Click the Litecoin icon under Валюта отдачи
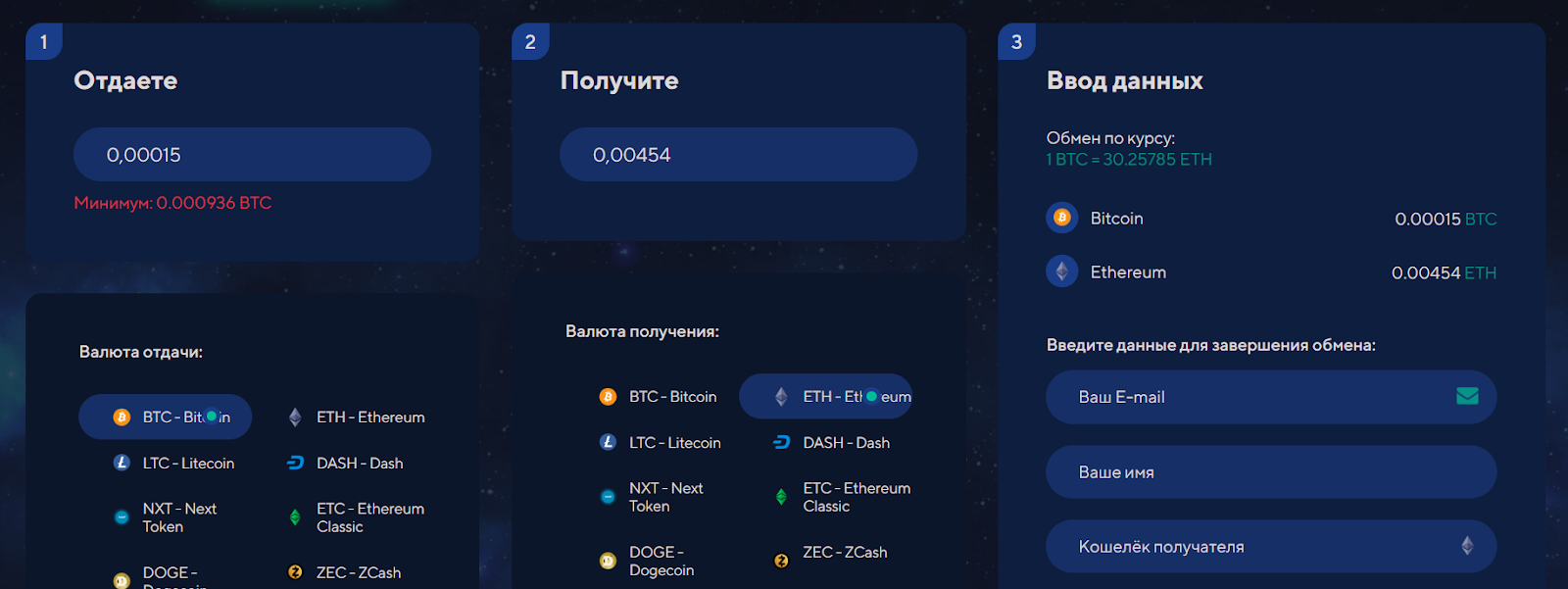 (x=122, y=463)
